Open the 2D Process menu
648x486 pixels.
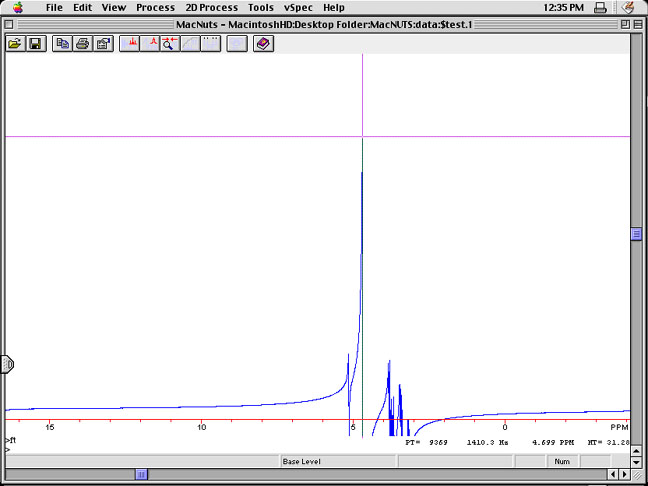[211, 7]
